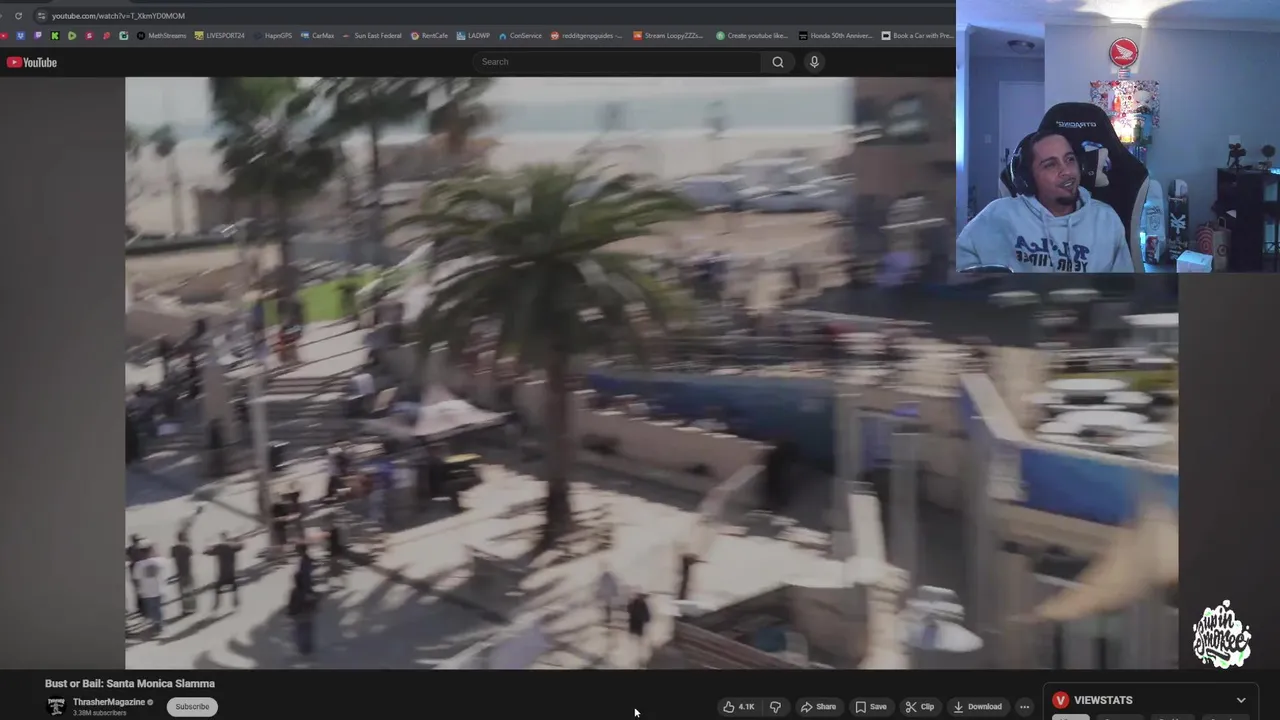The width and height of the screenshot is (1280, 720).
Task: Click the YouTube logo to go home
Action: point(32,62)
